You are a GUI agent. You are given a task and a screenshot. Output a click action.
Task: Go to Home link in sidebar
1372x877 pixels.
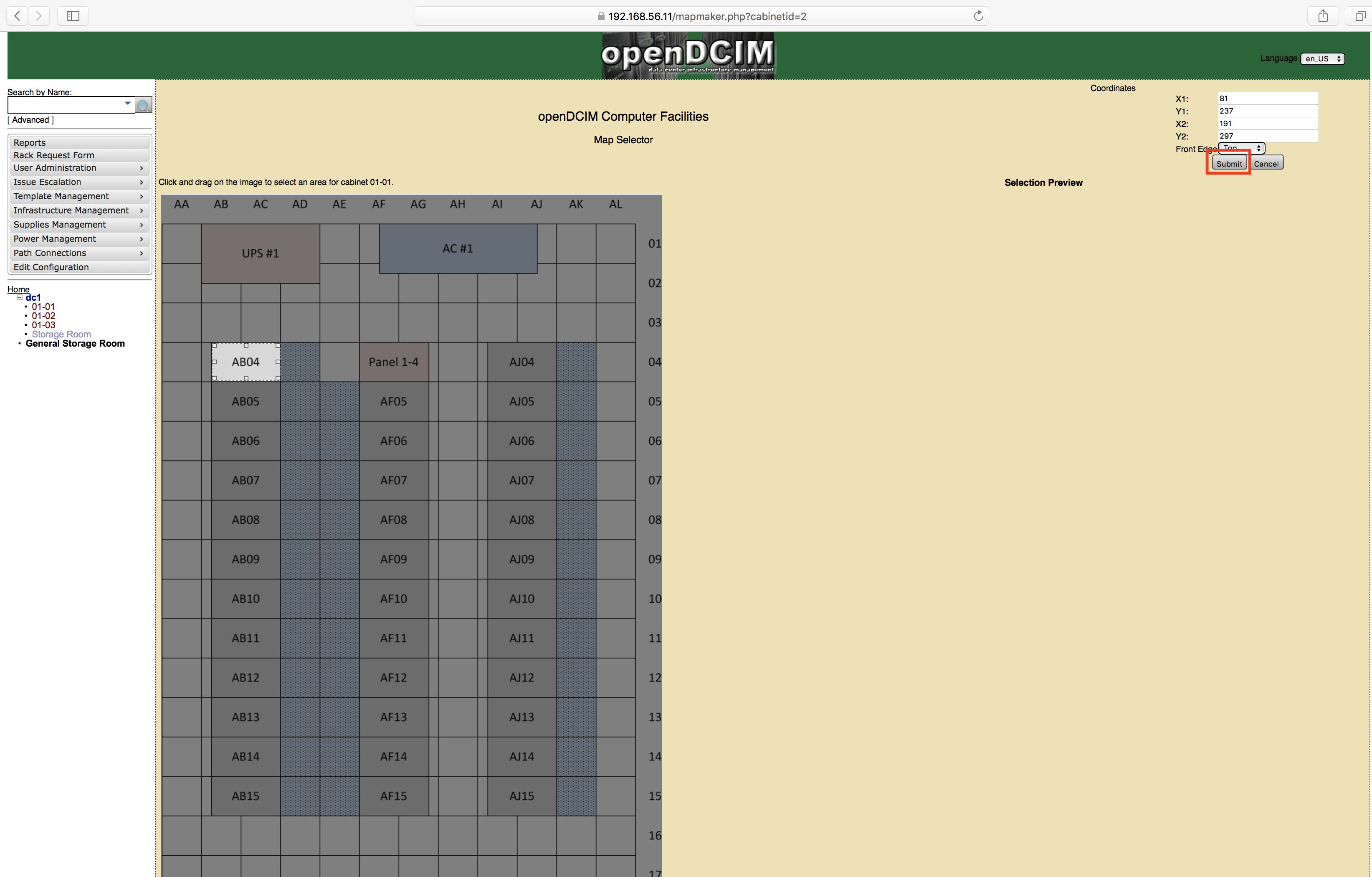[18, 289]
